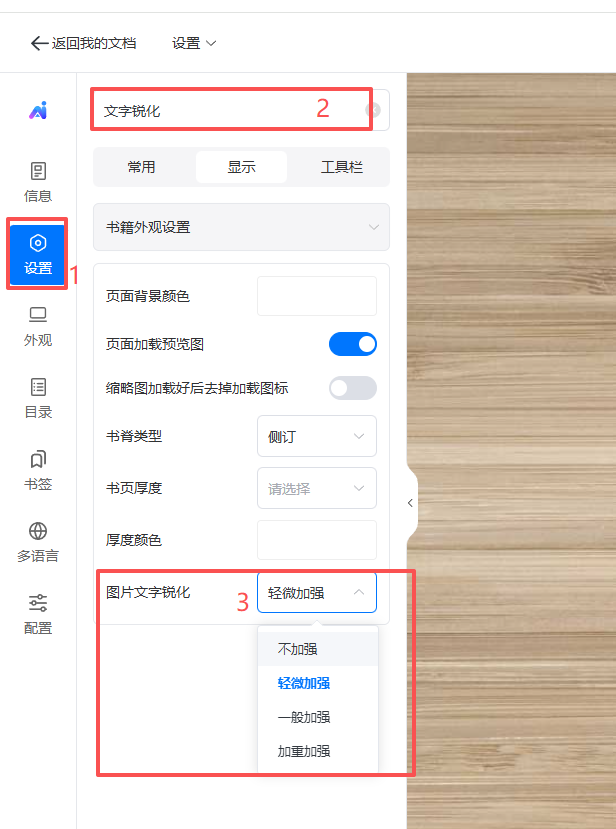Click the AI assistant icon in sidebar

click(x=38, y=111)
